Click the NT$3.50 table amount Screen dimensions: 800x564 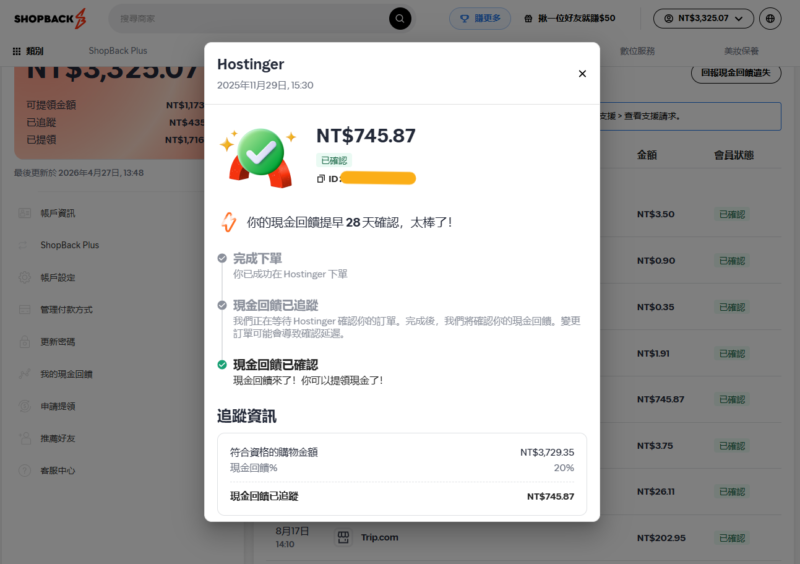click(656, 214)
